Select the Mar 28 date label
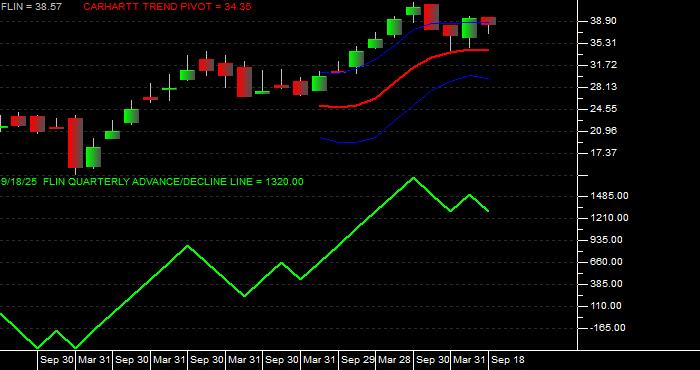 [x=395, y=360]
